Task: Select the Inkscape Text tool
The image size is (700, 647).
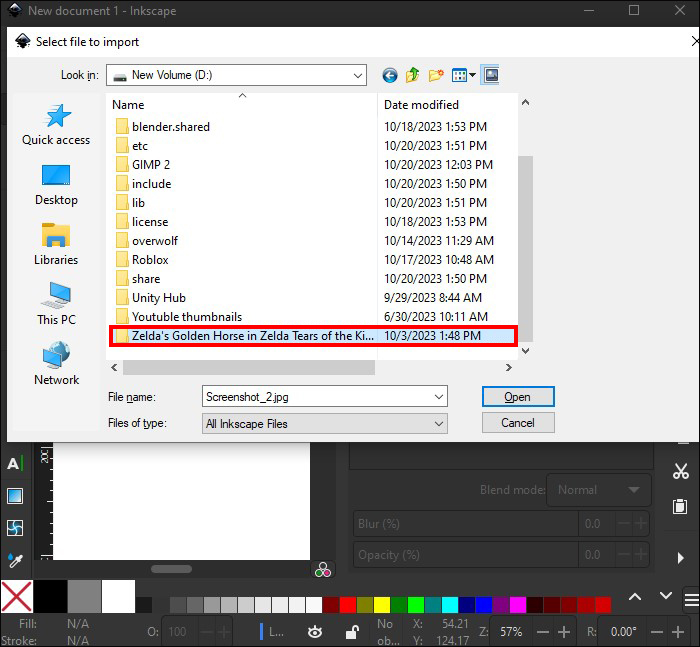Action: (x=15, y=463)
